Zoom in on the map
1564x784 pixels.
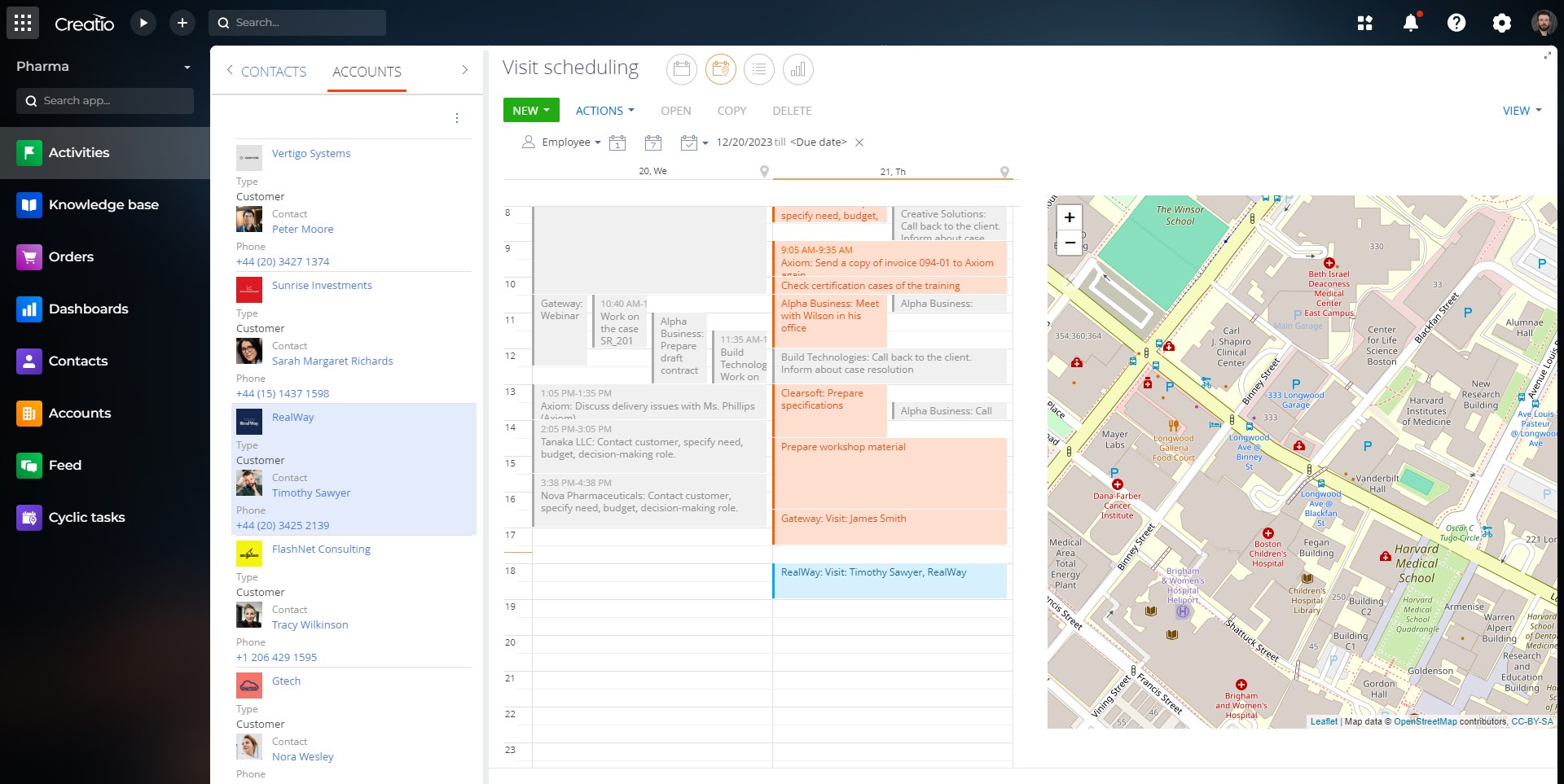point(1070,217)
